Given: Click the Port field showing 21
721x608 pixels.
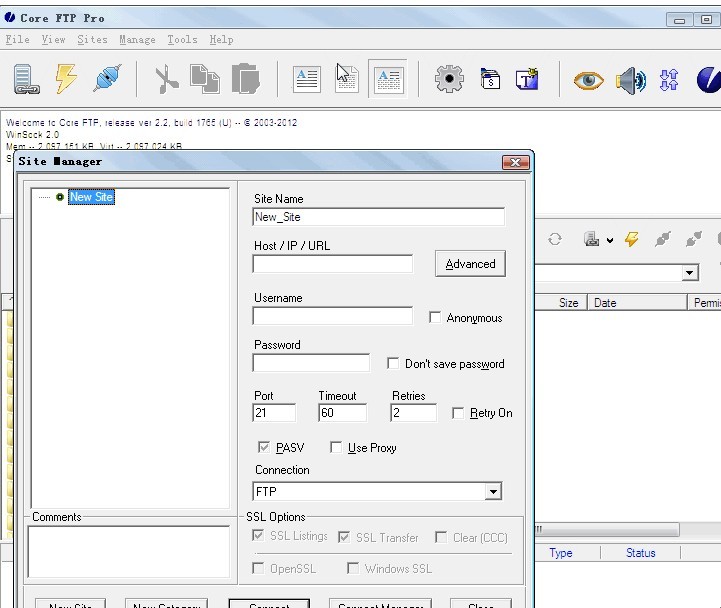Looking at the screenshot, I should 274,413.
